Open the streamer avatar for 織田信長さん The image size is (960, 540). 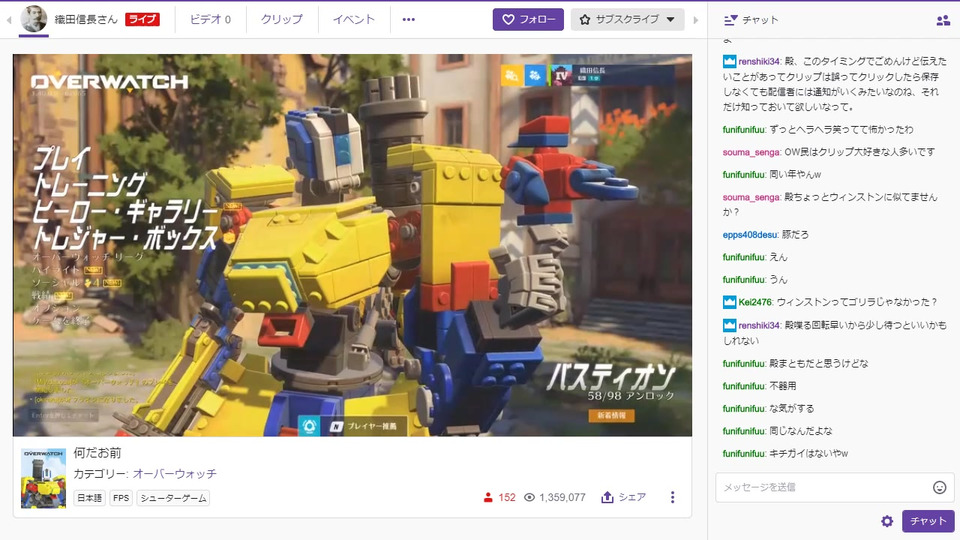34,19
